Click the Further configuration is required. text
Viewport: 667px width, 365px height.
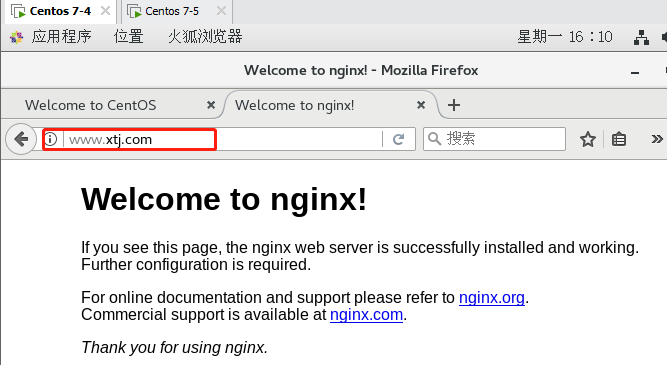click(196, 265)
